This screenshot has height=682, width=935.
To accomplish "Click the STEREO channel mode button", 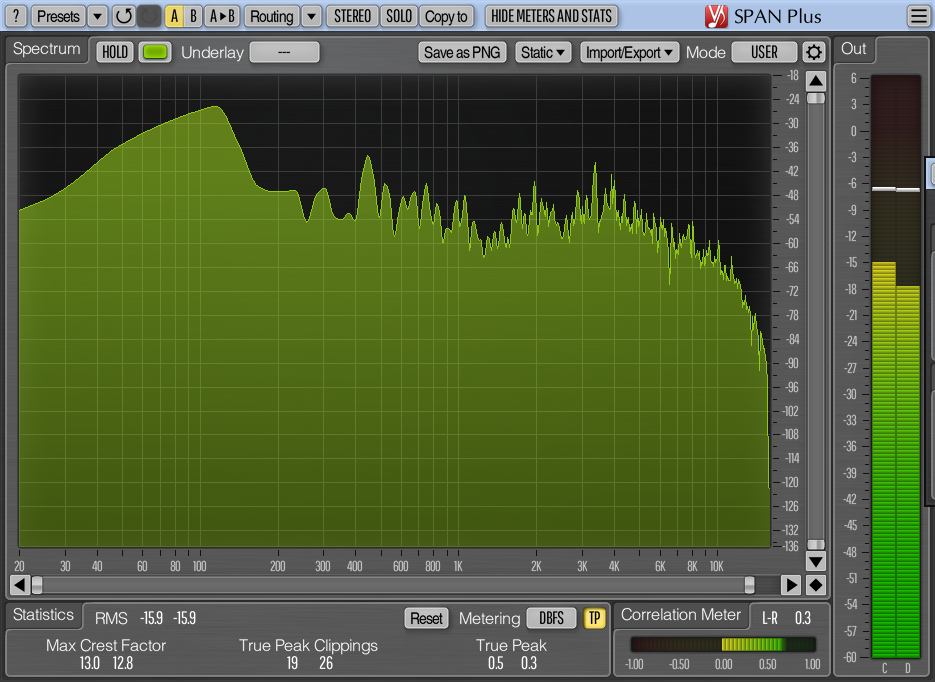I will [x=352, y=16].
